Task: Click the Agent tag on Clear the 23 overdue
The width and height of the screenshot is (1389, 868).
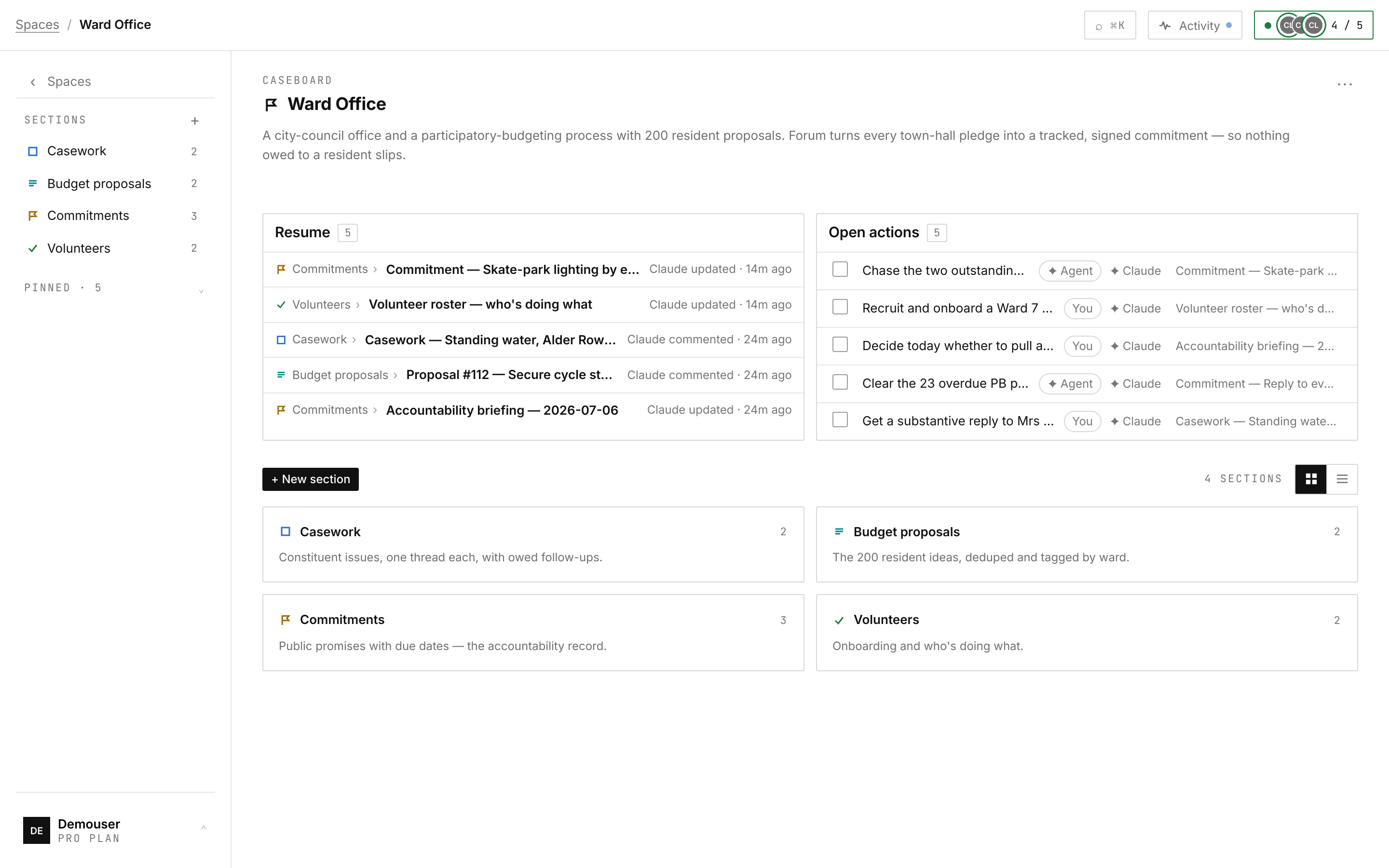Action: click(1070, 383)
